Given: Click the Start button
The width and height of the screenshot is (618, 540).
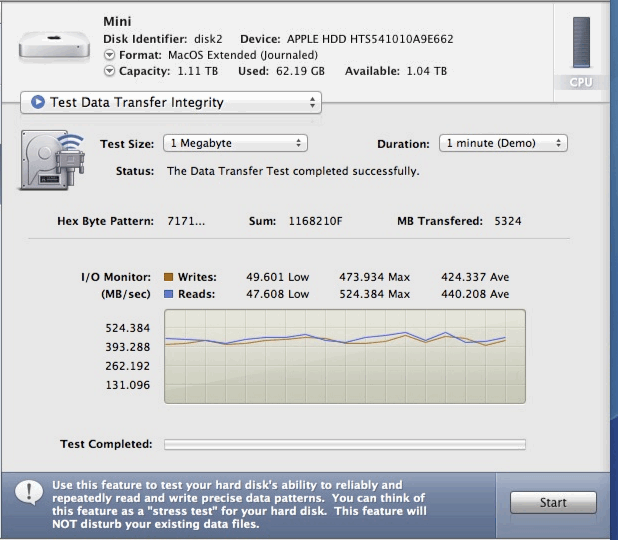Looking at the screenshot, I should click(553, 503).
